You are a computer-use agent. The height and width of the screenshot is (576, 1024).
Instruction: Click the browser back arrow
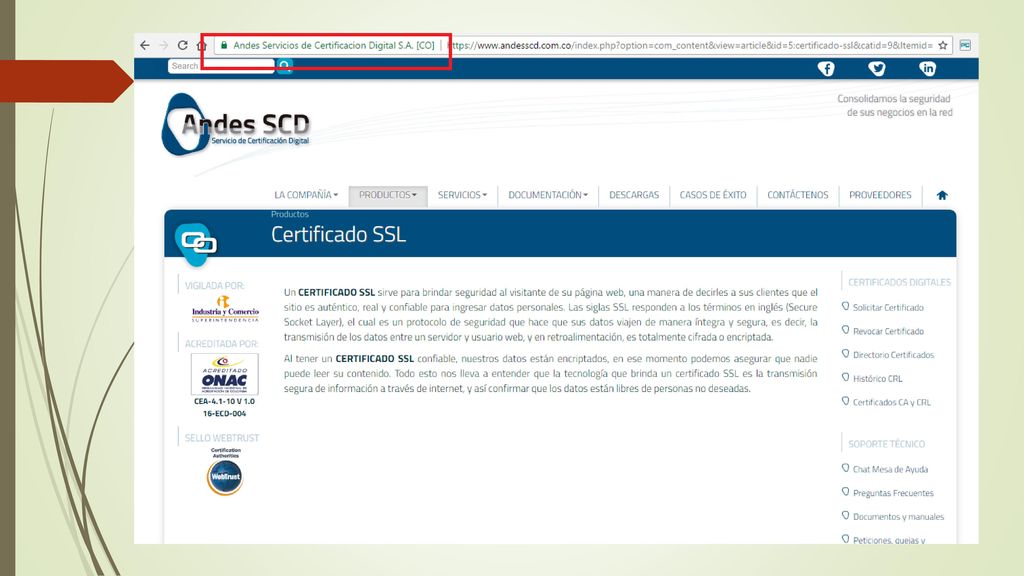pos(145,45)
